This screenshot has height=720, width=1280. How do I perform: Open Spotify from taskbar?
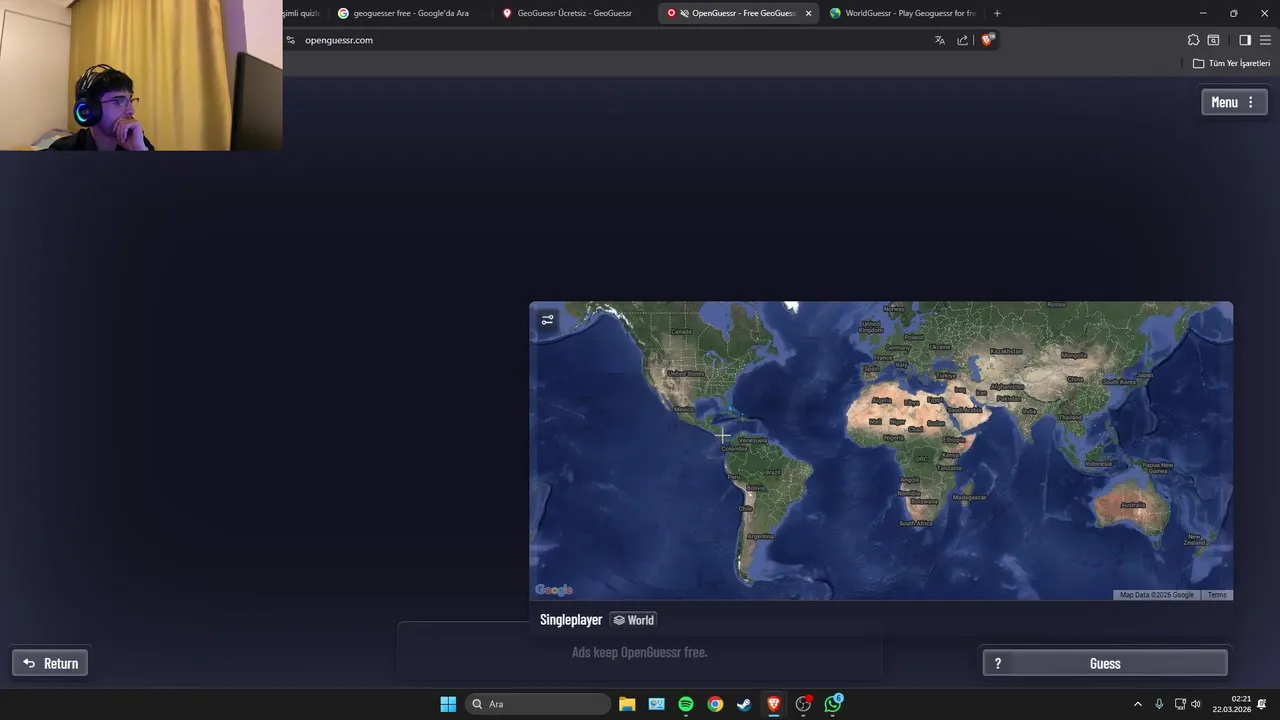[x=686, y=704]
